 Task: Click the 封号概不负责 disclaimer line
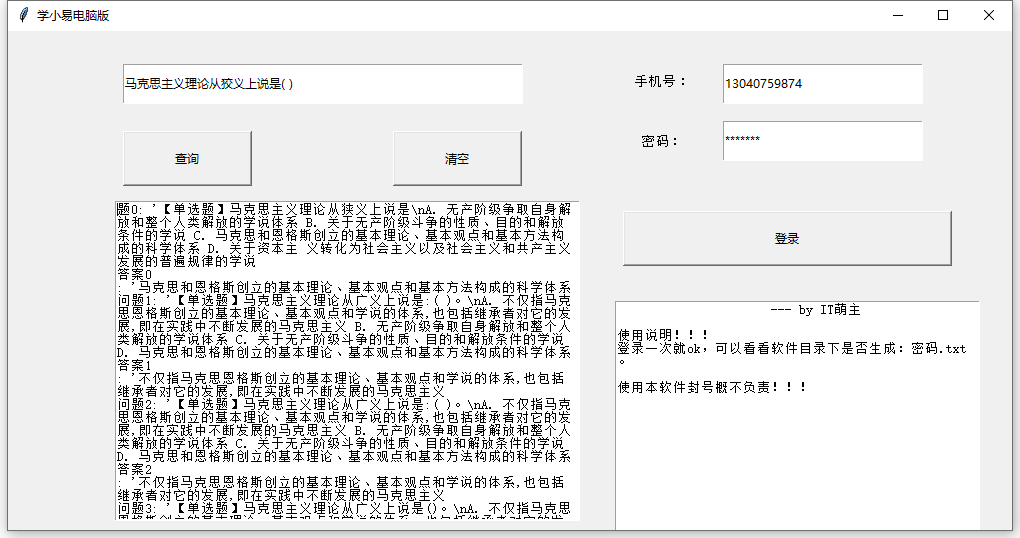[x=712, y=386]
